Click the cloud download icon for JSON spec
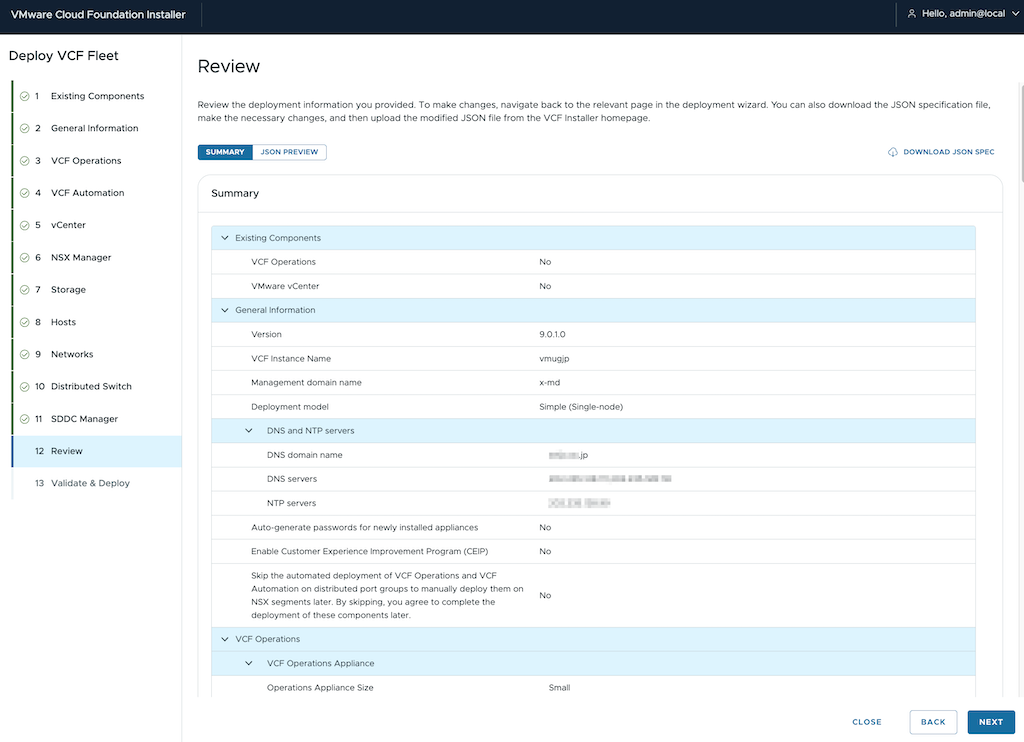This screenshot has height=742, width=1024. [x=893, y=152]
